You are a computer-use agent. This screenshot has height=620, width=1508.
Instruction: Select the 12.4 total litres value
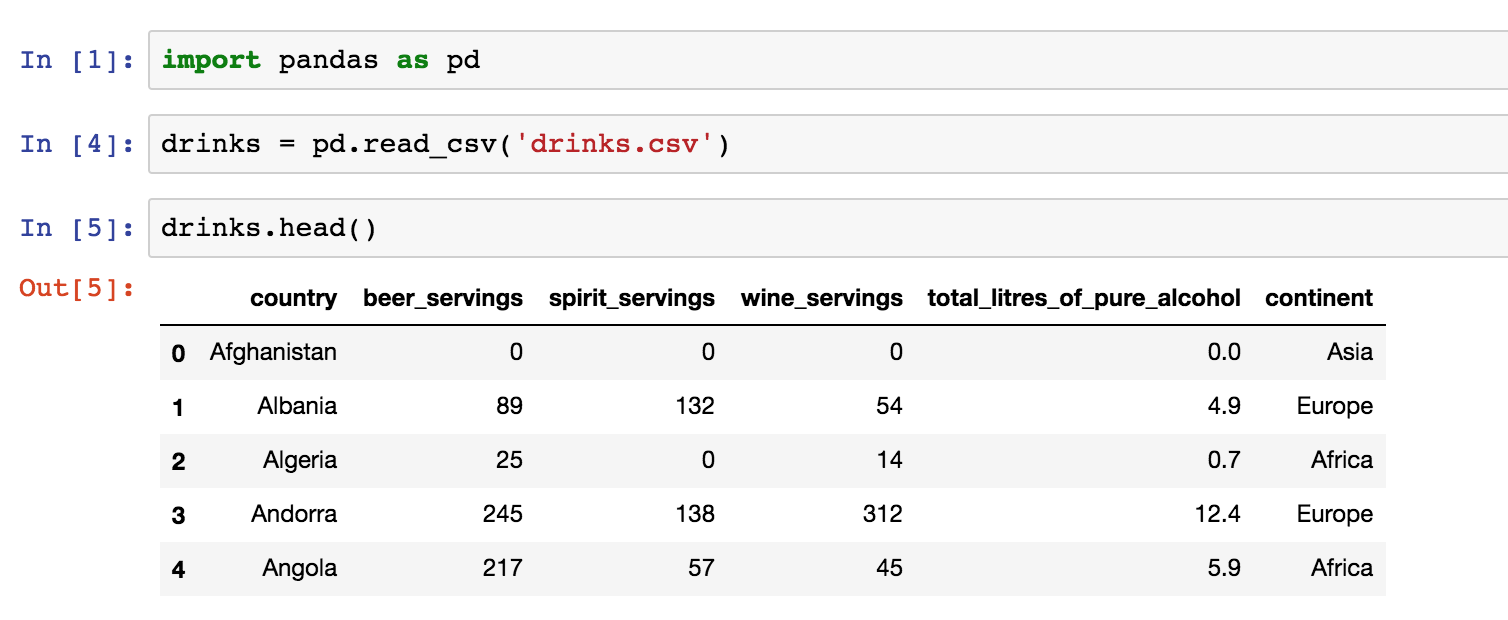point(1219,514)
